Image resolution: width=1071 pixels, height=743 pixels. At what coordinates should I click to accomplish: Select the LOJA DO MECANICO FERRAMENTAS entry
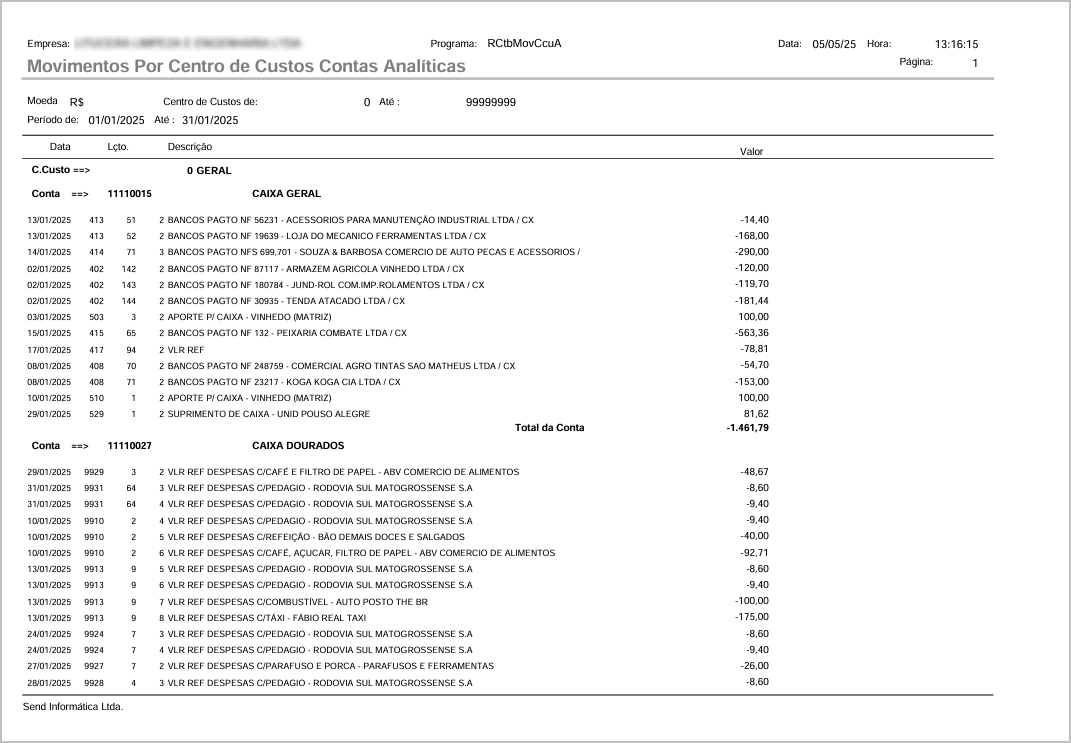pyautogui.click(x=398, y=236)
